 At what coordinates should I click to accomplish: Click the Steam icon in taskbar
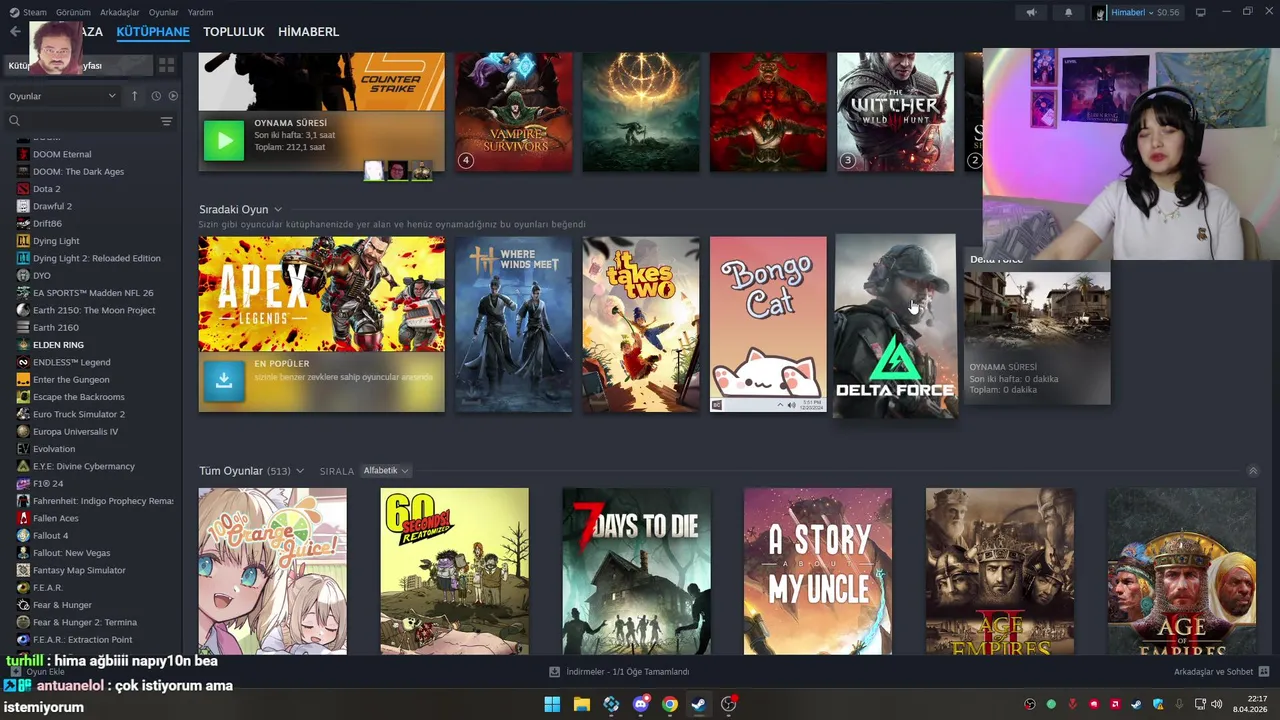[x=698, y=704]
